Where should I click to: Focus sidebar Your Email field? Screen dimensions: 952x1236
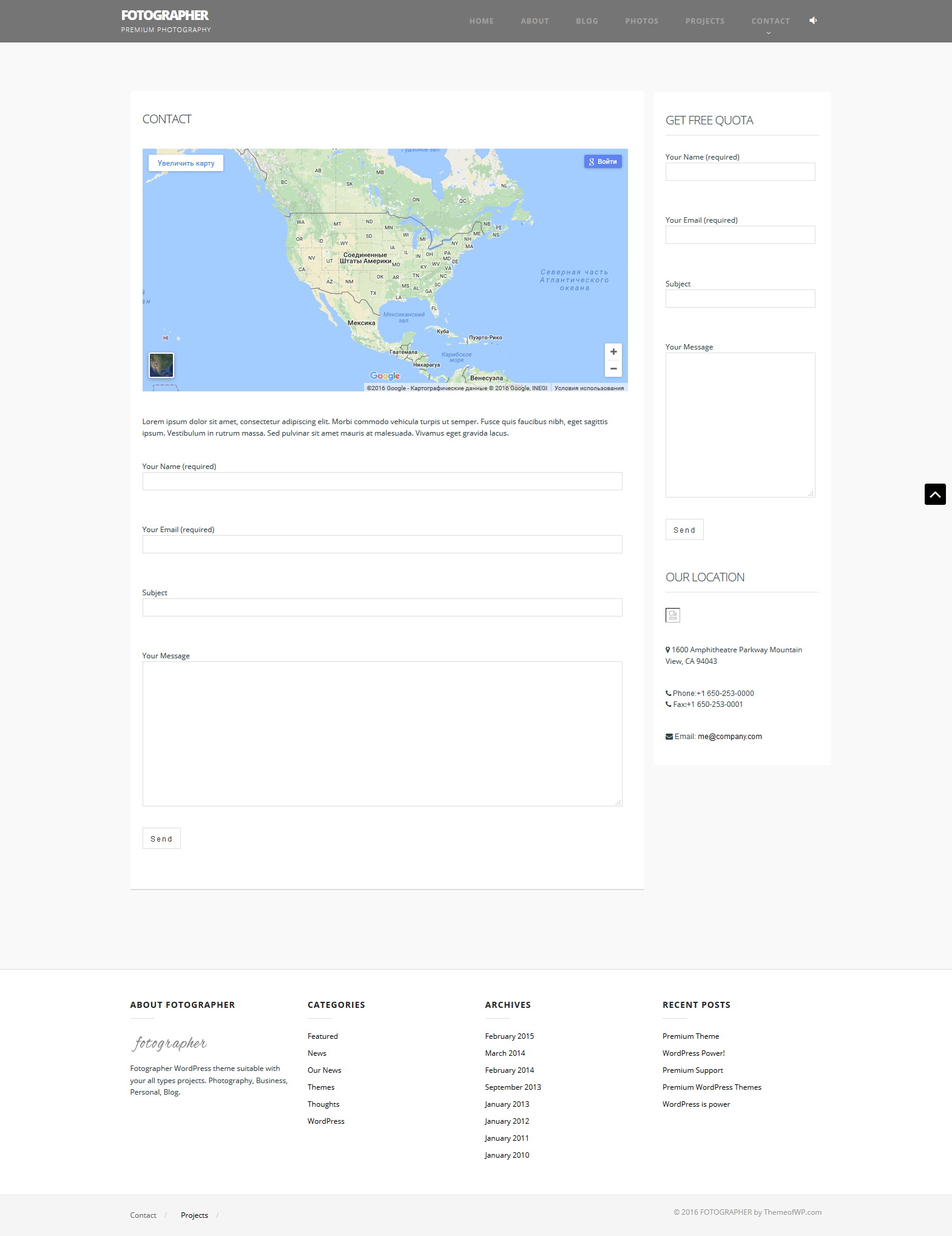(x=740, y=235)
